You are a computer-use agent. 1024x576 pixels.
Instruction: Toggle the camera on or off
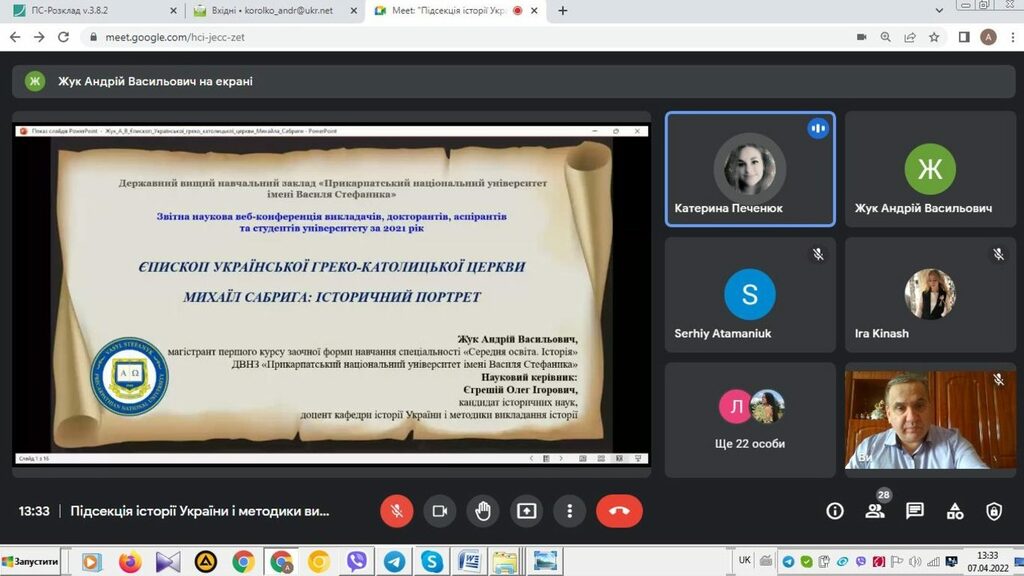(x=439, y=511)
